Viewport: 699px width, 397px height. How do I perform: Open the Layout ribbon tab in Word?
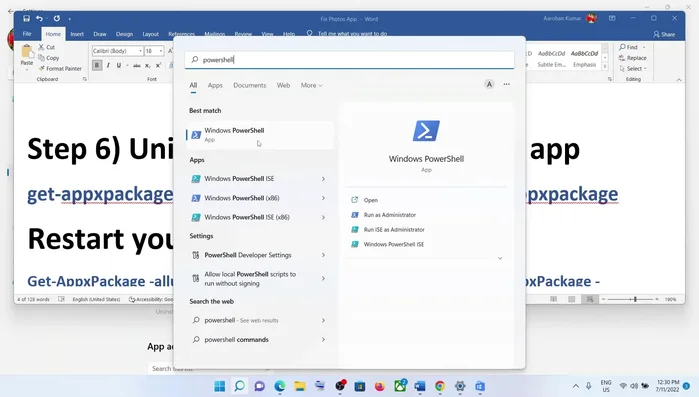[150, 34]
